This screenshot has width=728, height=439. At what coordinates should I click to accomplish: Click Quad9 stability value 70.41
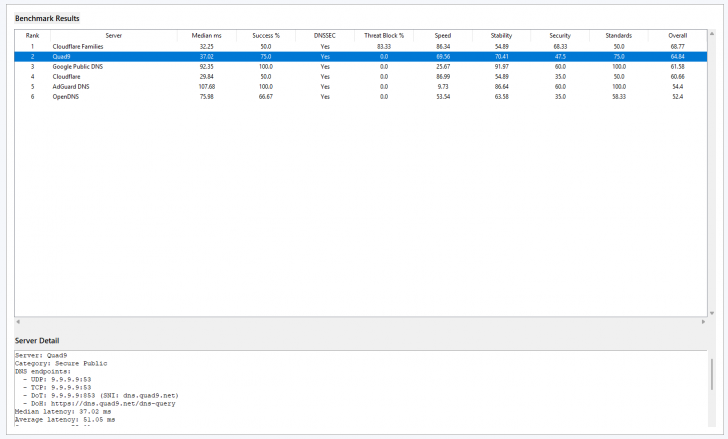[x=501, y=57]
